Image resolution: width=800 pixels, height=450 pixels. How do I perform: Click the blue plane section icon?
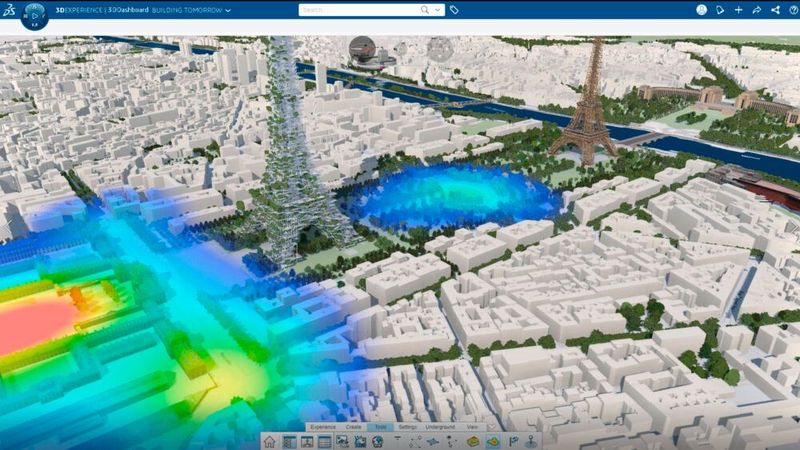point(433,442)
